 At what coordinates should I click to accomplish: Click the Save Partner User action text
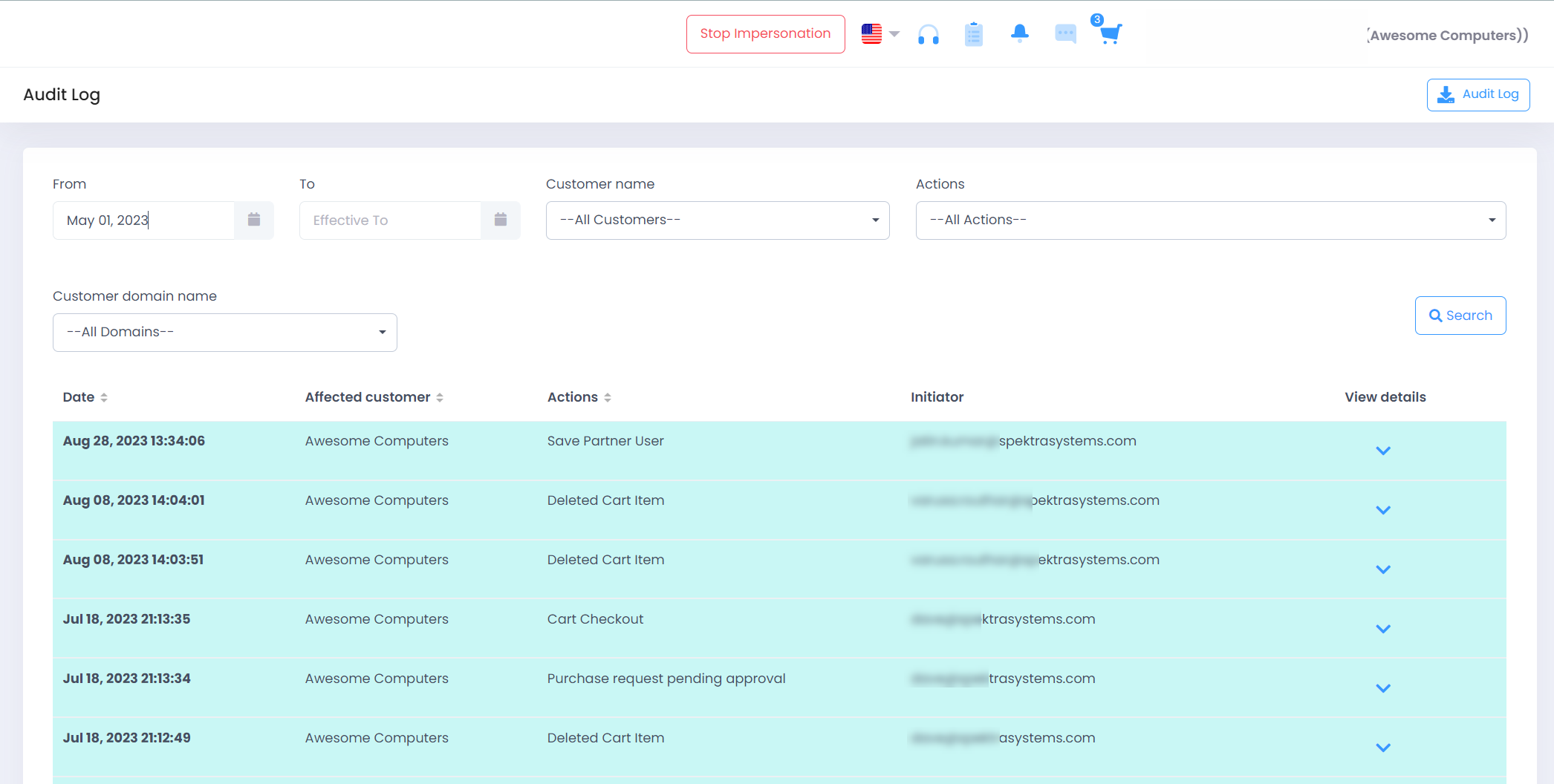click(x=605, y=441)
